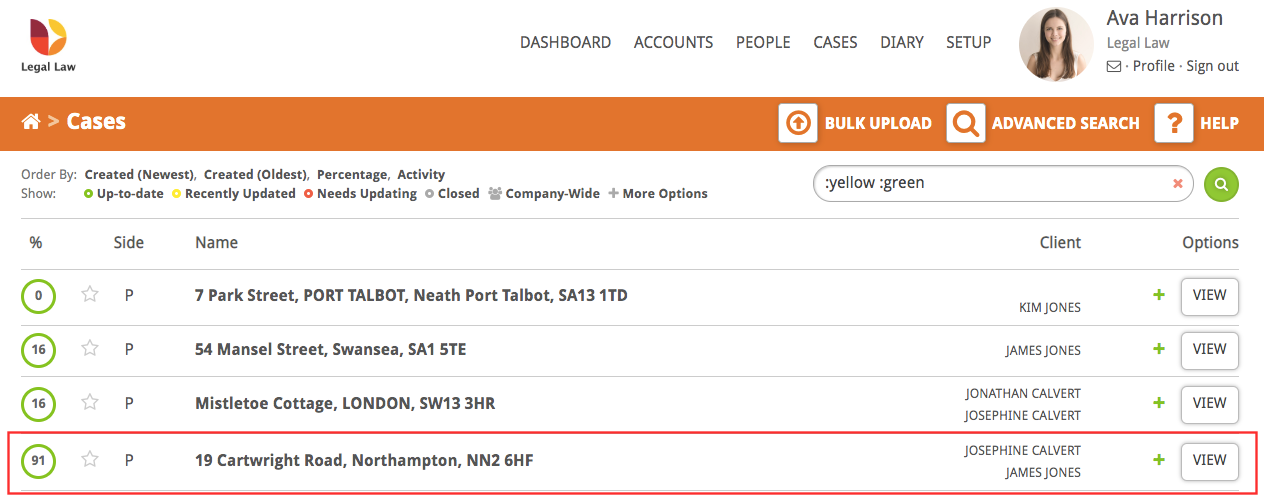Click the Legal Law logo
The image size is (1264, 504).
tap(48, 44)
